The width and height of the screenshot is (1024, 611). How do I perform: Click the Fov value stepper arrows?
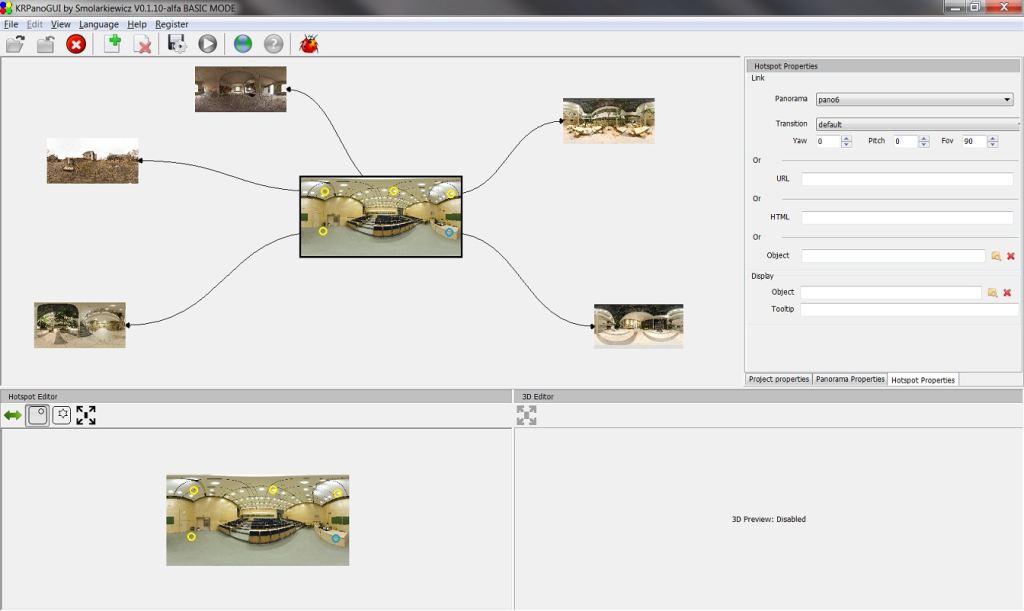pos(993,142)
